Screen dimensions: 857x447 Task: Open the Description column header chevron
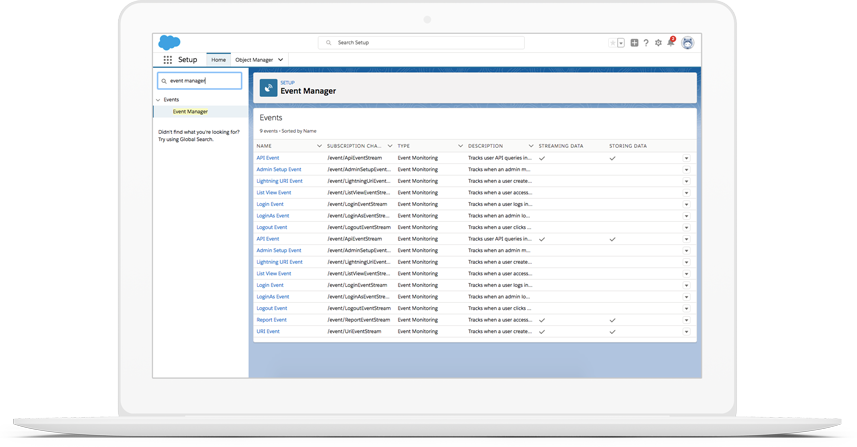point(531,146)
